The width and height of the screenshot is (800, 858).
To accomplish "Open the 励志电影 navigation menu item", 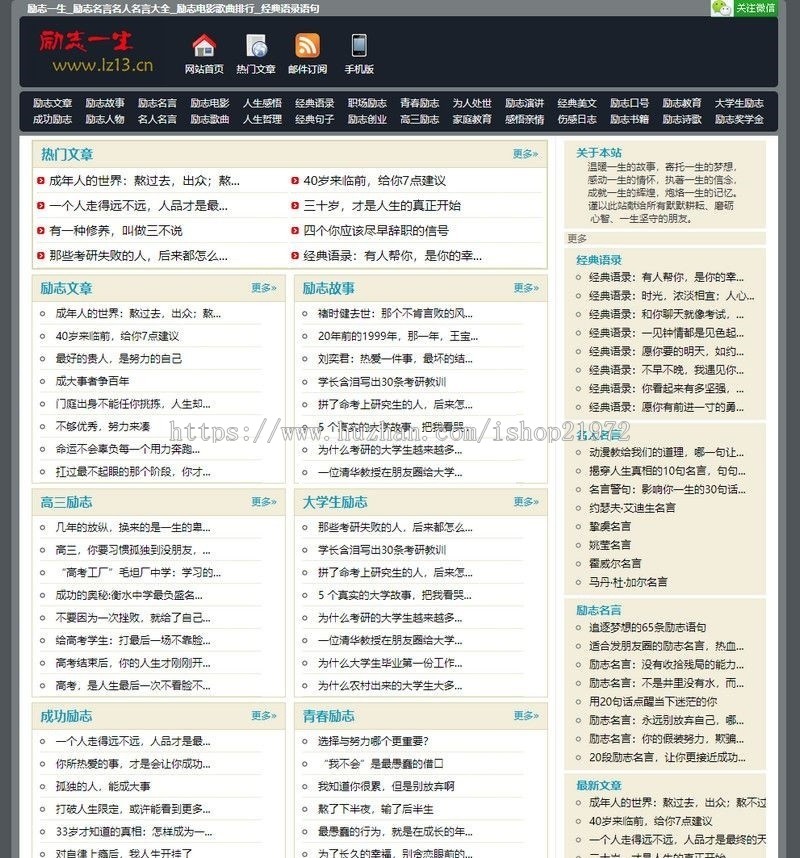I will click(213, 102).
